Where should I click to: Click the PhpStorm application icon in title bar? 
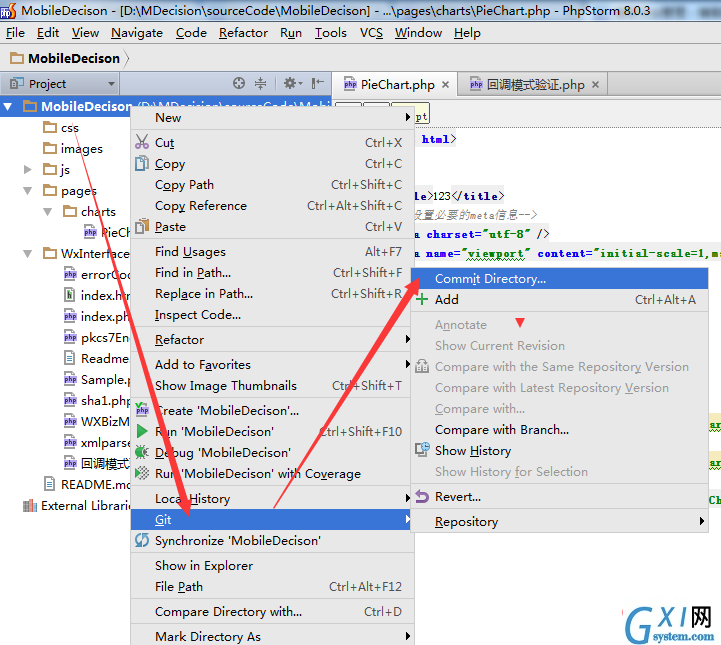(8, 11)
